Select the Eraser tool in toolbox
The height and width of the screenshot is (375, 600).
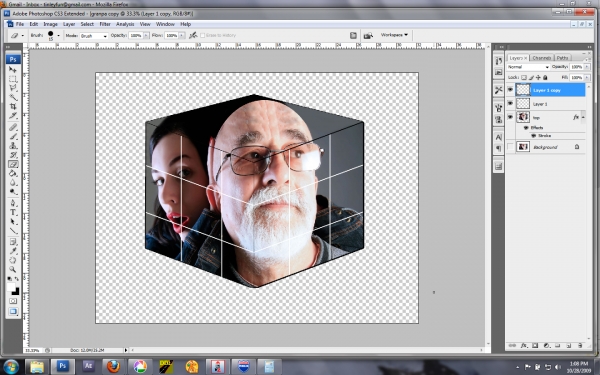pos(13,164)
